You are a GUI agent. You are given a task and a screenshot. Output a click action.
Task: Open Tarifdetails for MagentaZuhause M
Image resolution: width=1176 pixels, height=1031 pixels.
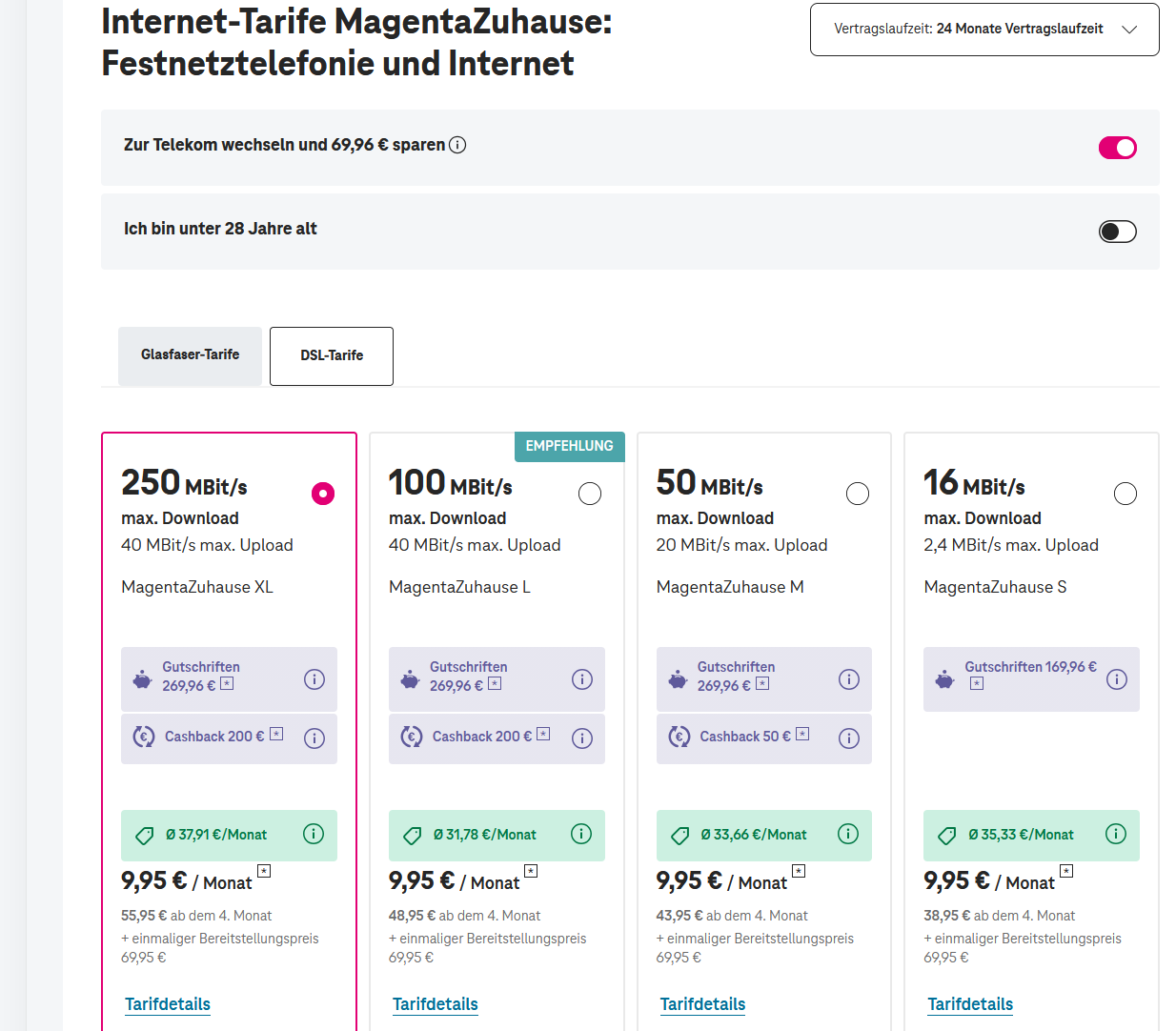pos(703,1004)
